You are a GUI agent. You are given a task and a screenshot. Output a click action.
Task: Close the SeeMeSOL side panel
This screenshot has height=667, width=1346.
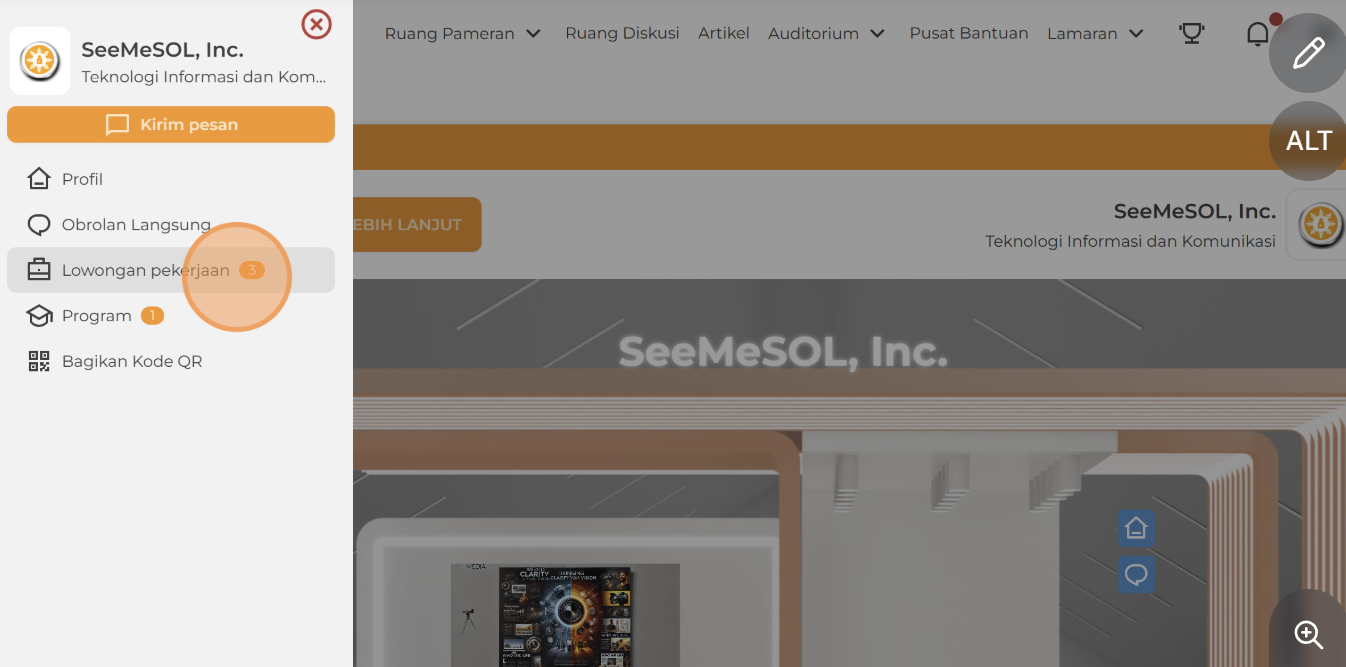click(316, 24)
